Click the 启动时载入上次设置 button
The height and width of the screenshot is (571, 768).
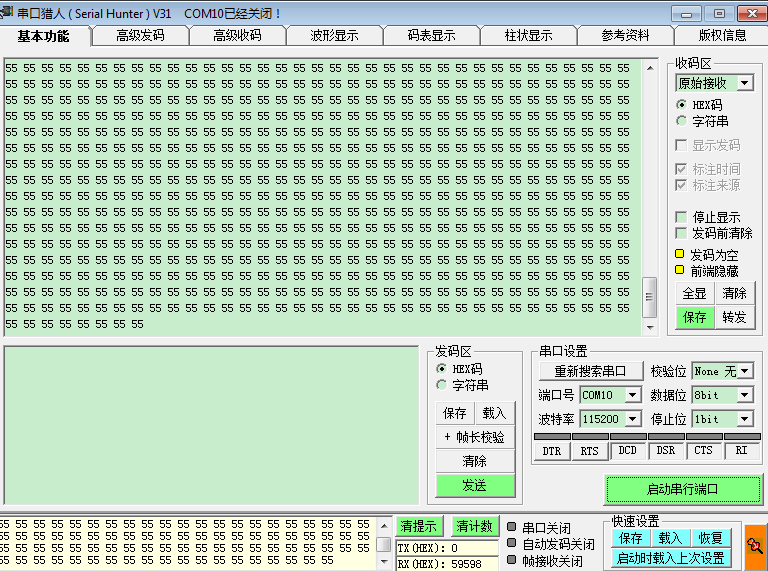click(671, 558)
